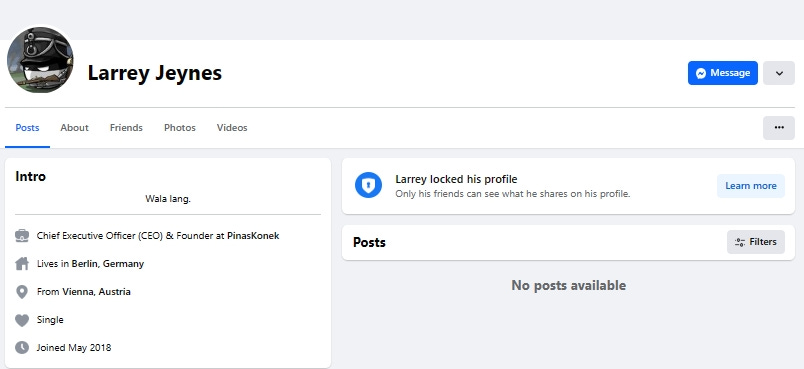Image resolution: width=804 pixels, height=369 pixels.
Task: Select the Videos tab
Action: [232, 128]
